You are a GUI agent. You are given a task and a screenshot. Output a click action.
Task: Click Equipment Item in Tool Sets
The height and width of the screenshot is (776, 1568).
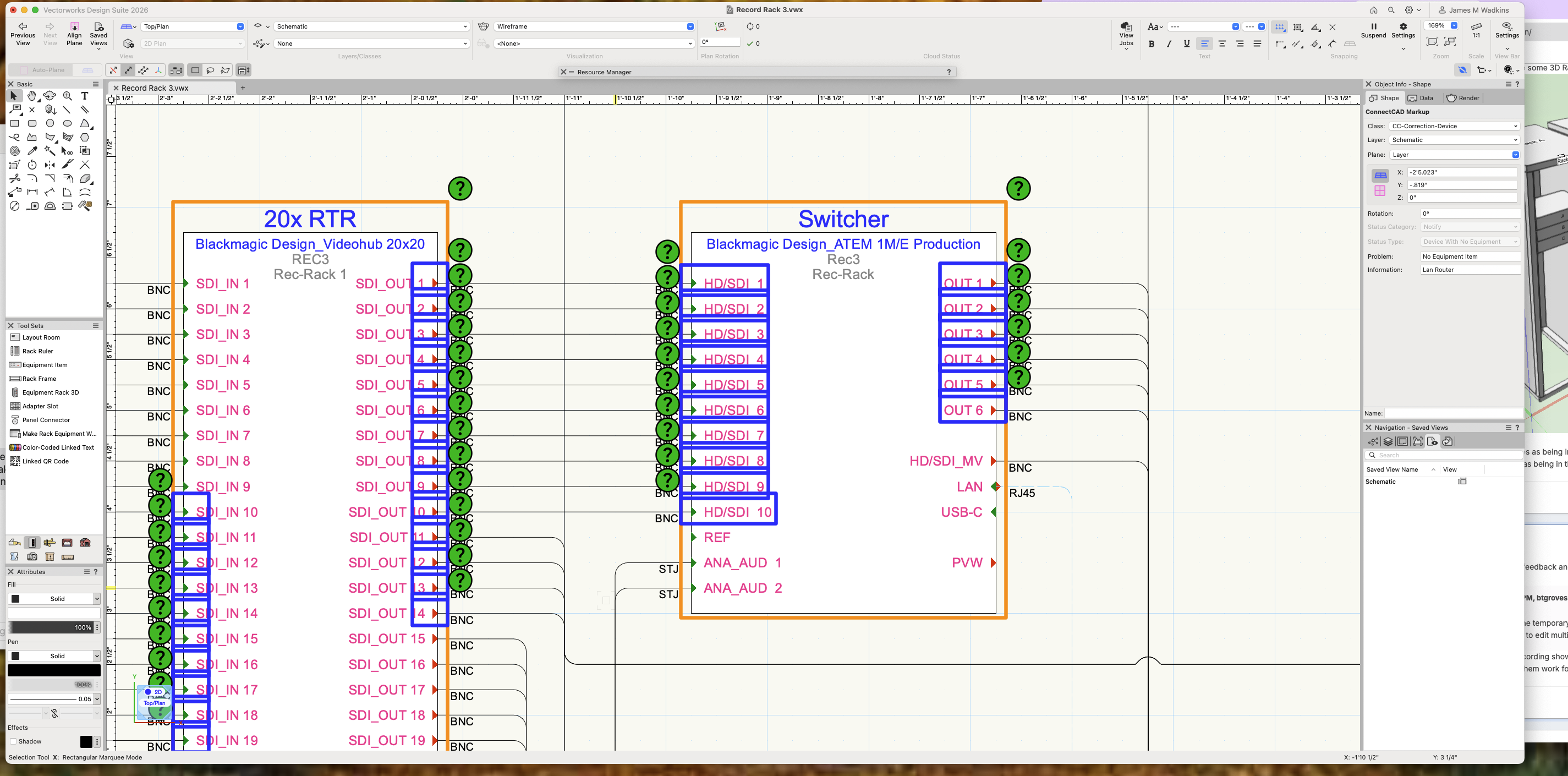(45, 365)
